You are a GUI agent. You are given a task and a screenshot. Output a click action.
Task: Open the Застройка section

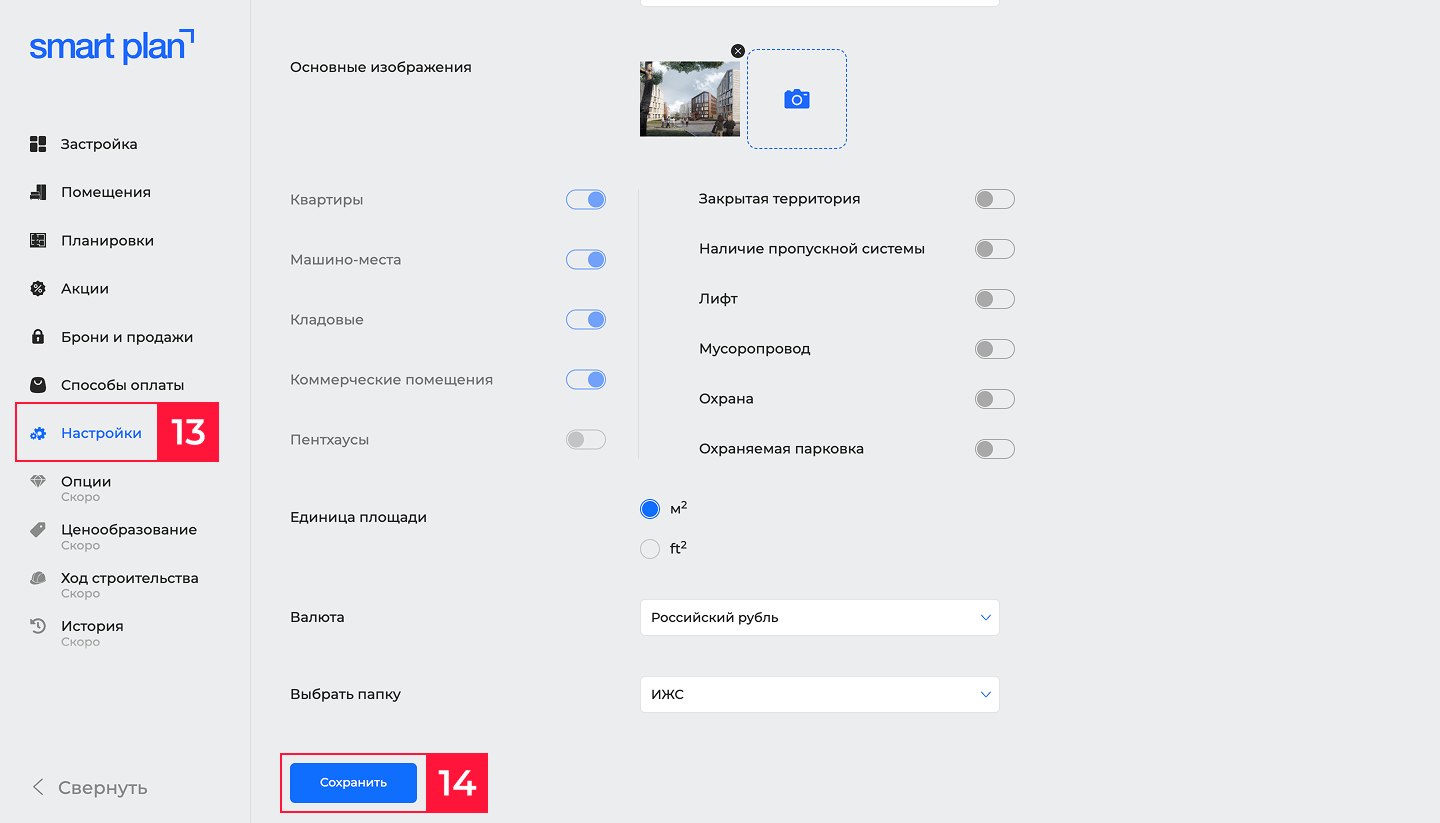(99, 144)
